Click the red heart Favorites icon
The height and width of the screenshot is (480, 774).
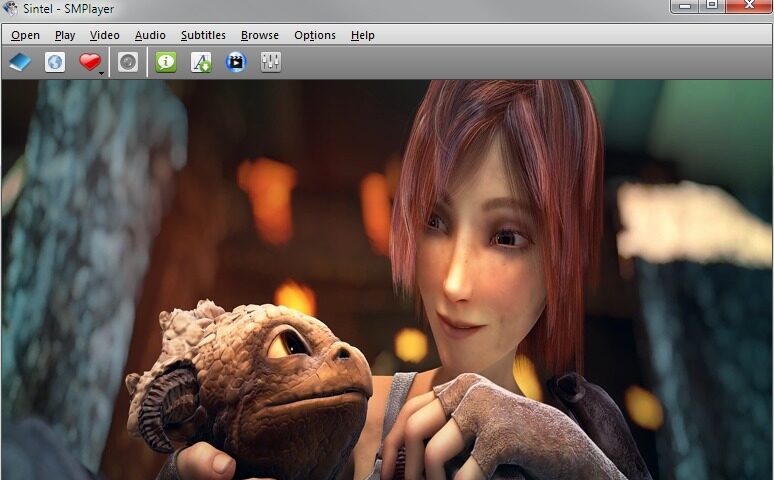coord(89,62)
